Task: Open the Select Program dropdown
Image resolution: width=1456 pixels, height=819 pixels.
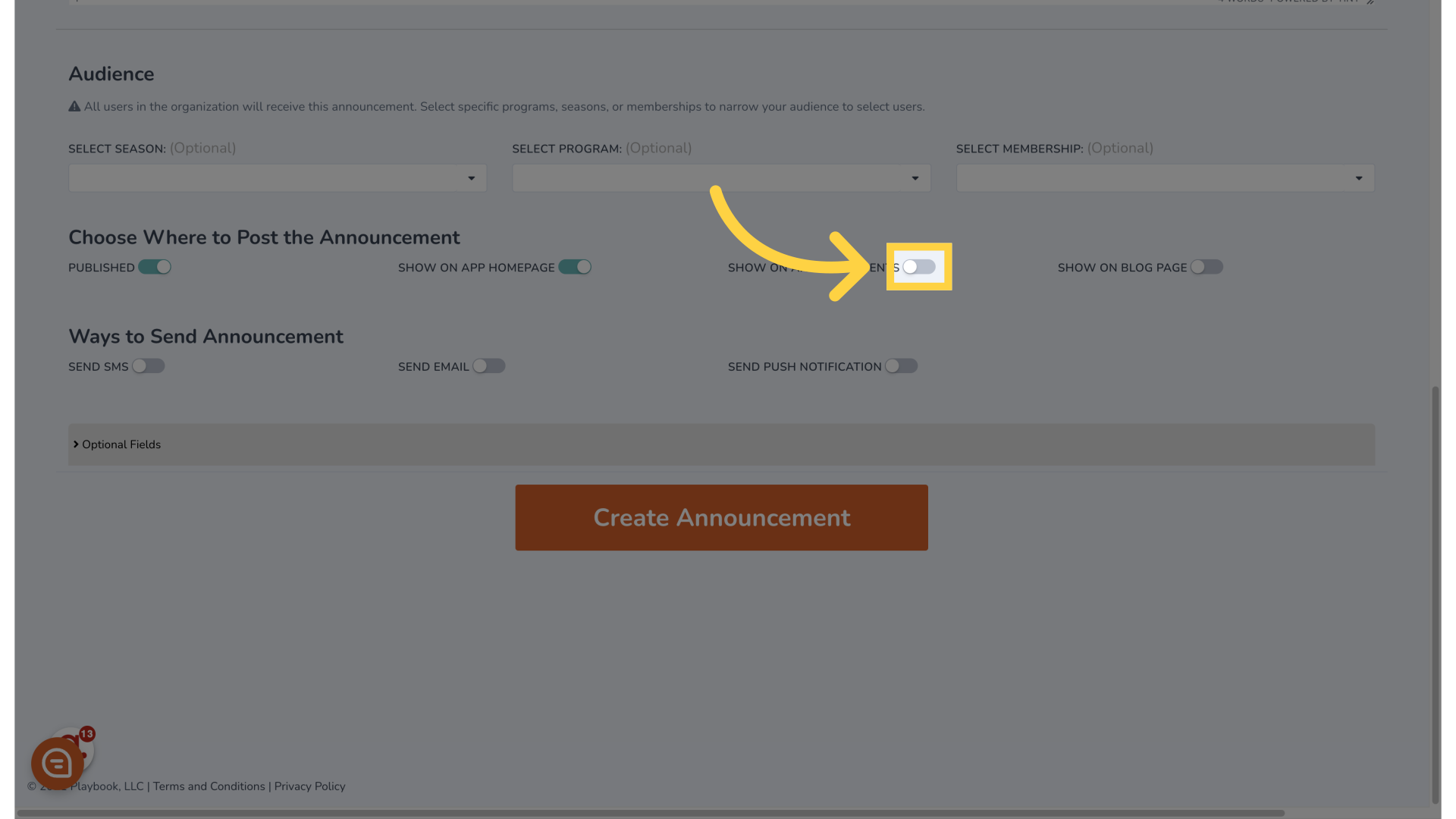Action: [x=721, y=178]
